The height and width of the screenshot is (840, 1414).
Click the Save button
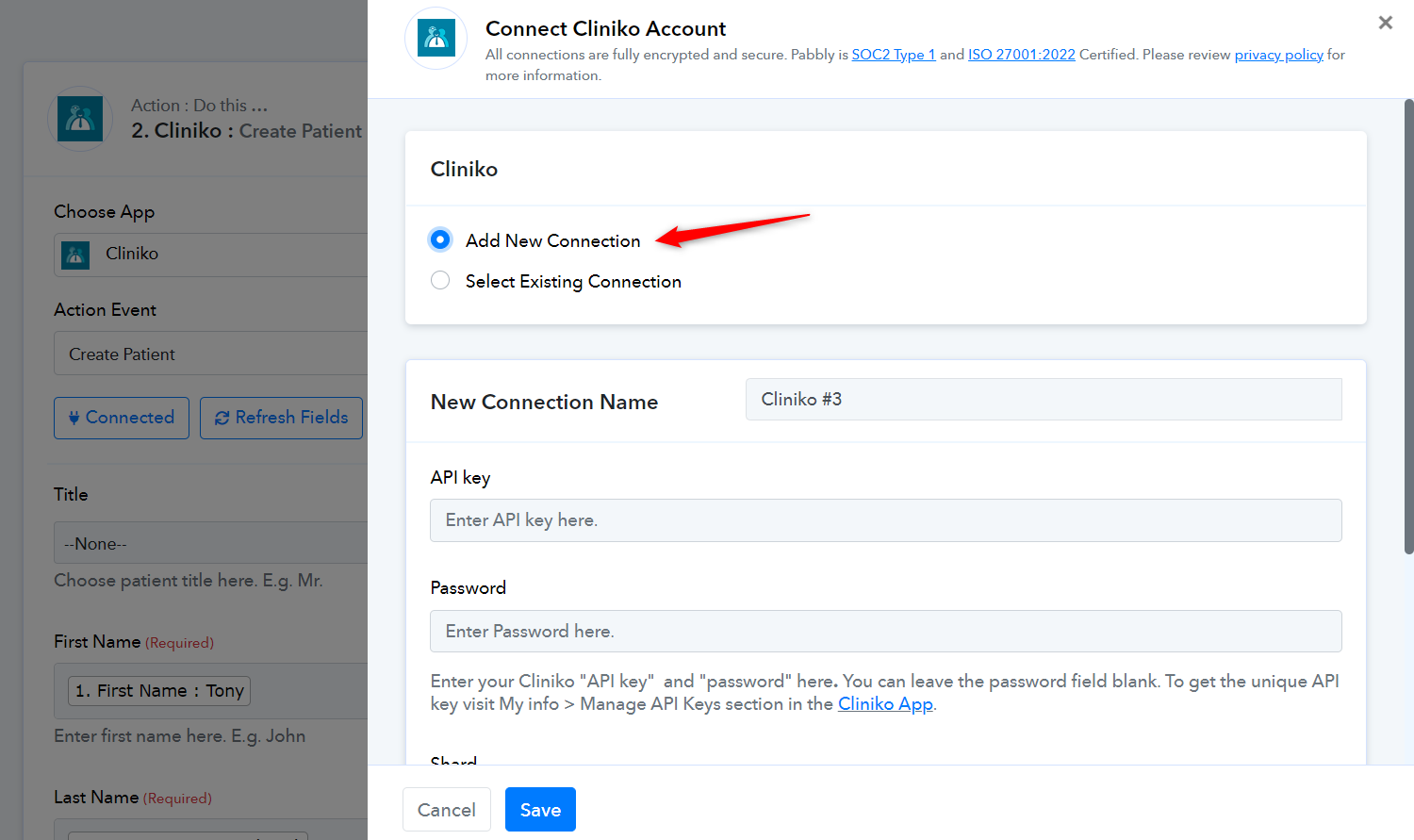[540, 810]
